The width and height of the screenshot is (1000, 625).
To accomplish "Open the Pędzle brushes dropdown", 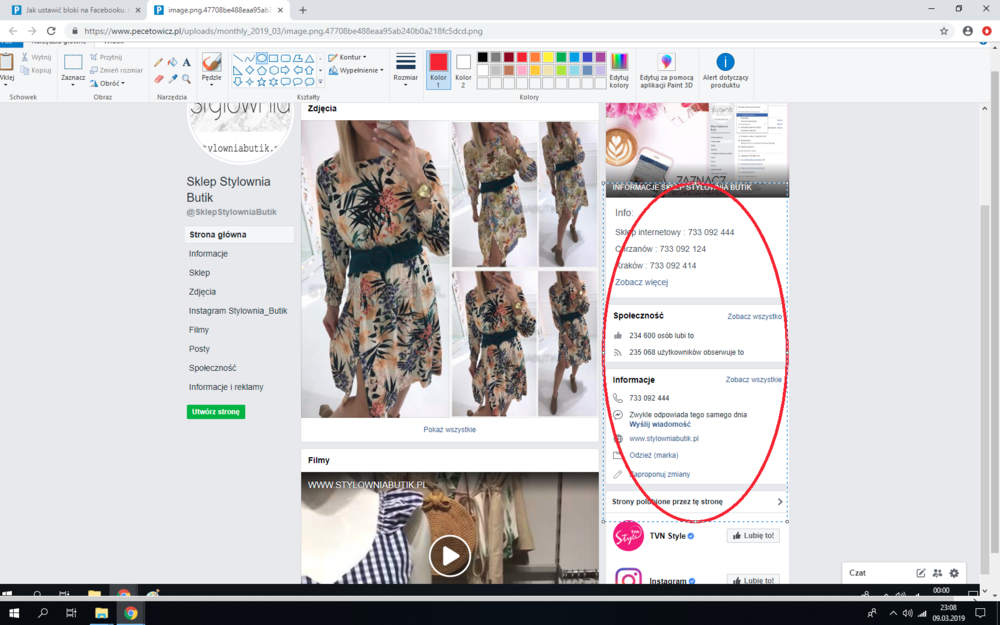I will [211, 70].
